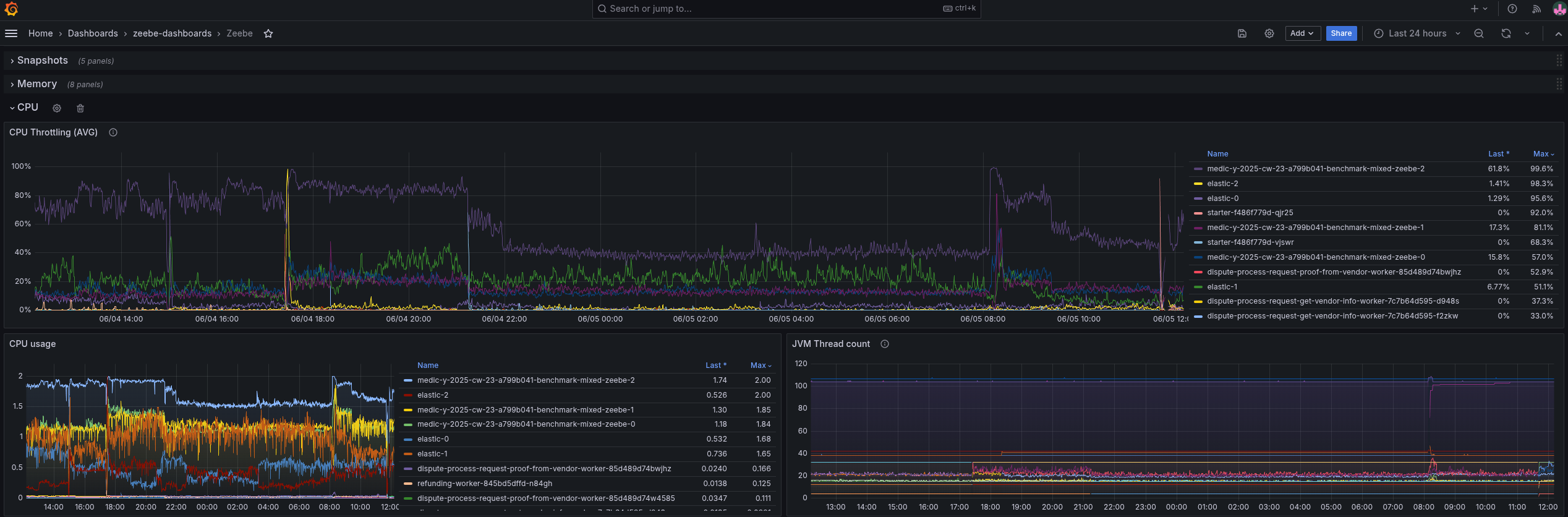1568x517 pixels.
Task: Toggle dispute get-vendor-info-worker d948s series
Action: [x=1332, y=301]
